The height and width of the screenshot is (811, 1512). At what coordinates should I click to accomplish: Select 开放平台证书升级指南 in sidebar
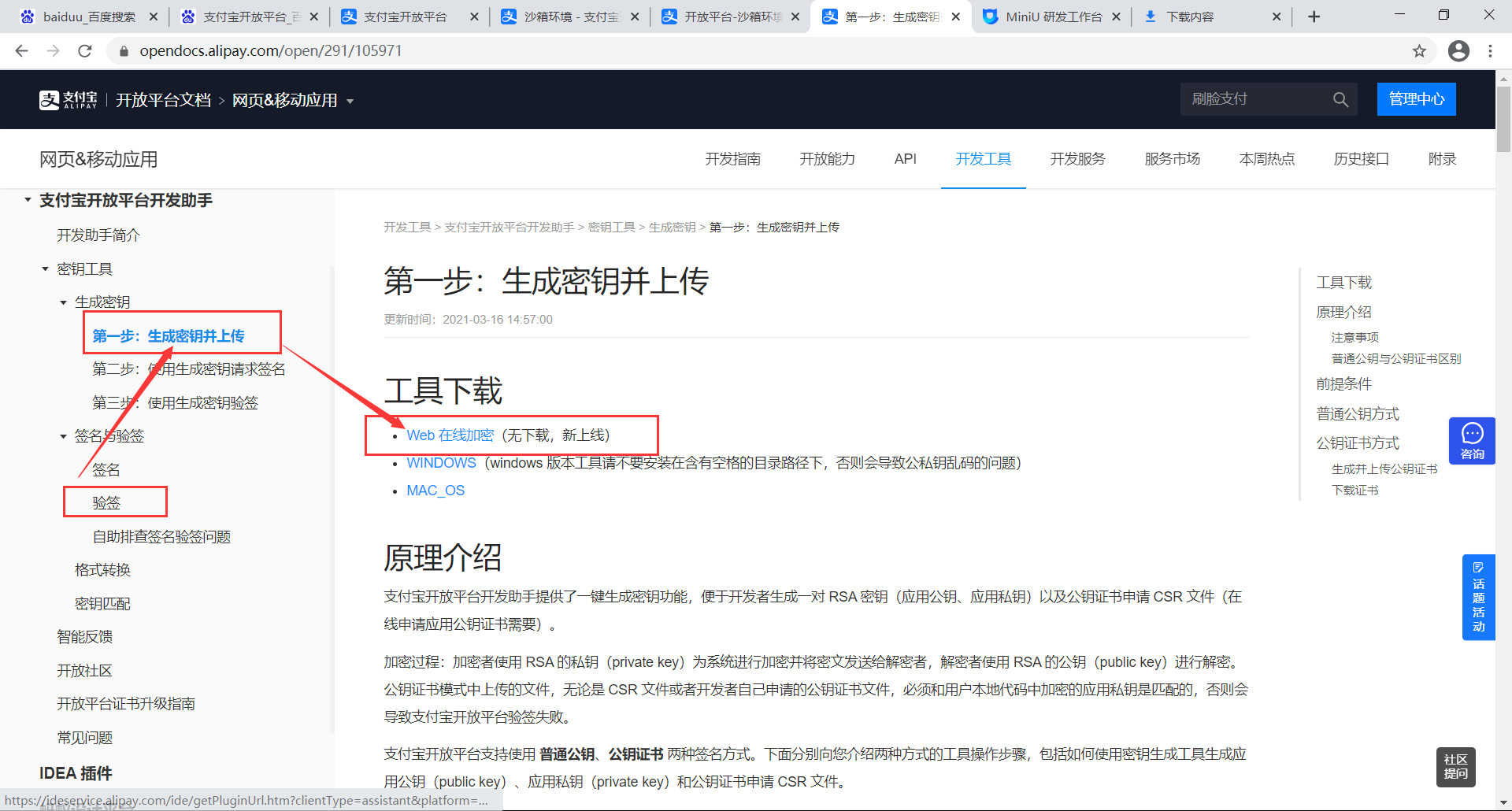[126, 704]
